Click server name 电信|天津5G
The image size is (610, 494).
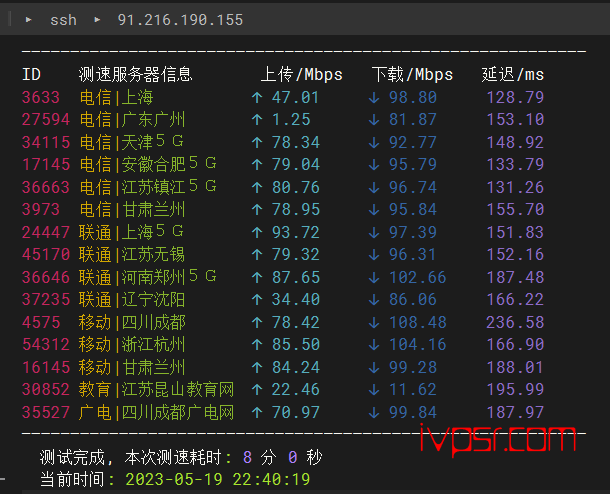click(131, 142)
